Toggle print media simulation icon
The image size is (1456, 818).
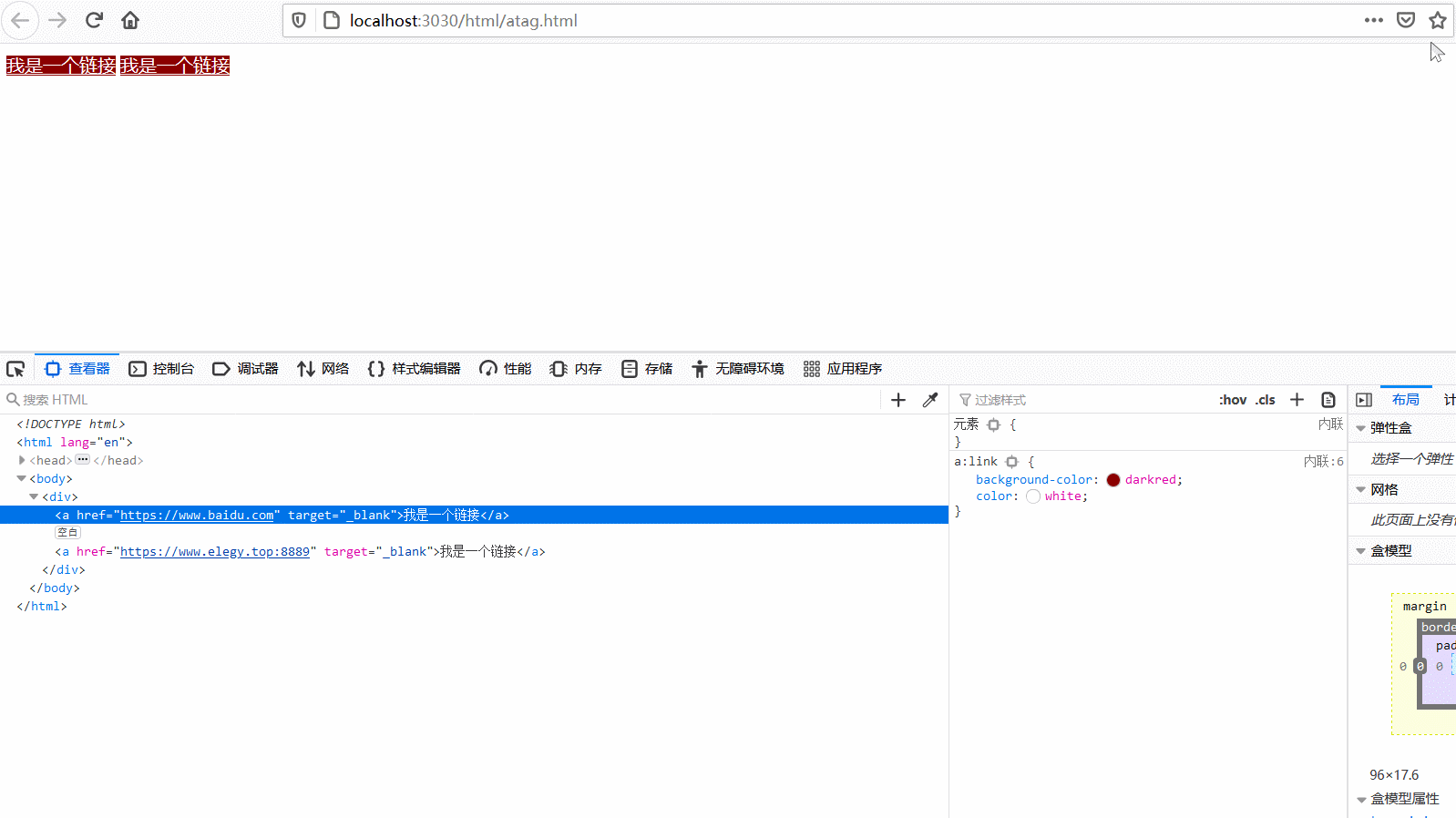pos(1328,400)
